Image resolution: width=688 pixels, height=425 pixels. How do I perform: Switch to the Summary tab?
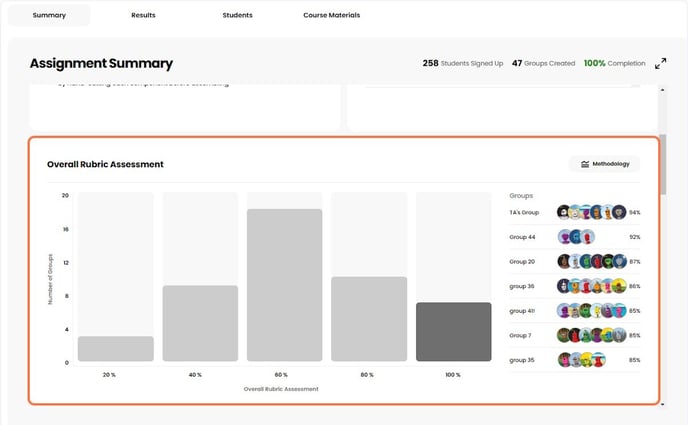[49, 15]
